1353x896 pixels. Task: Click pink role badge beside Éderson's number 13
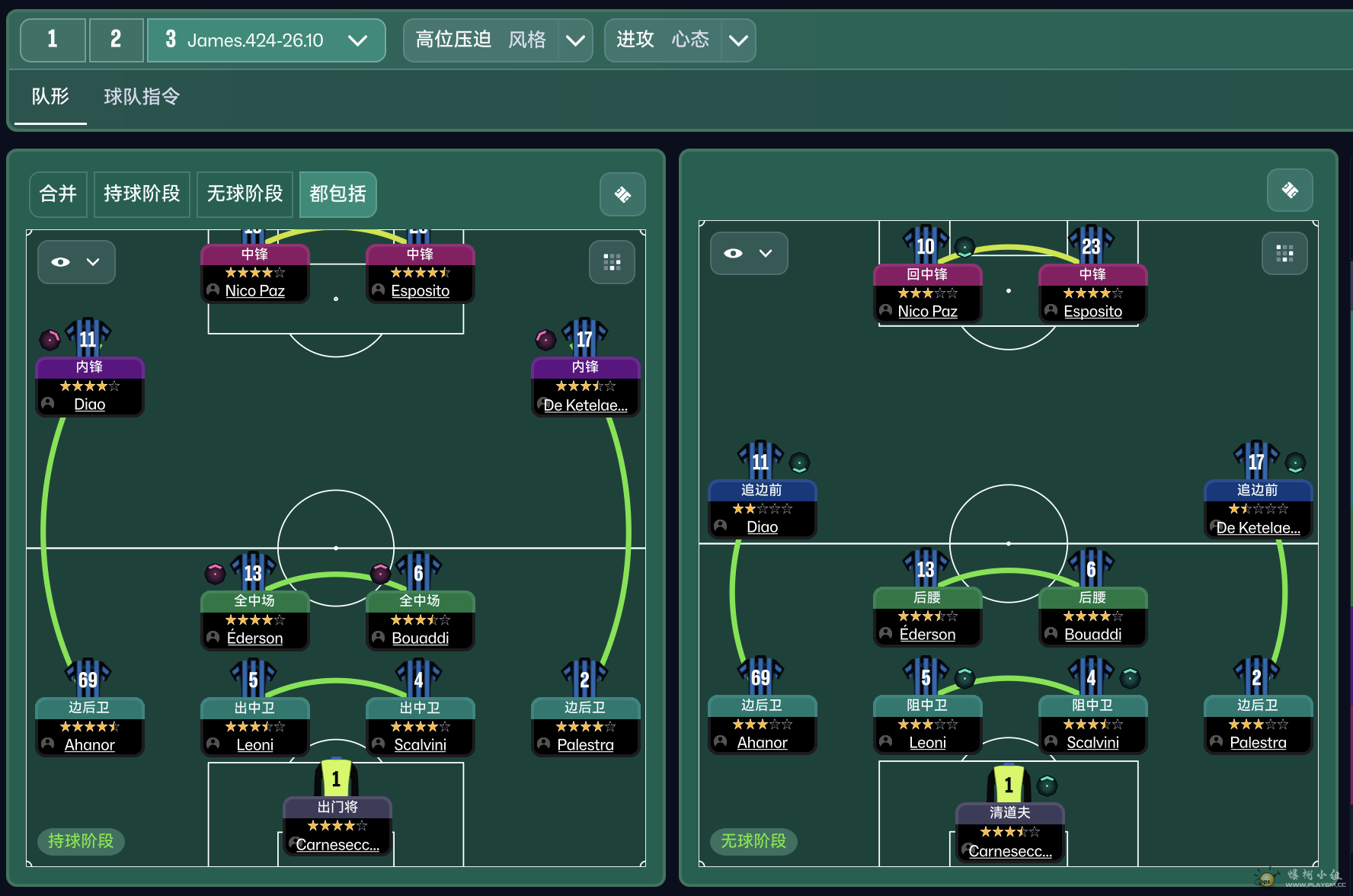click(215, 573)
